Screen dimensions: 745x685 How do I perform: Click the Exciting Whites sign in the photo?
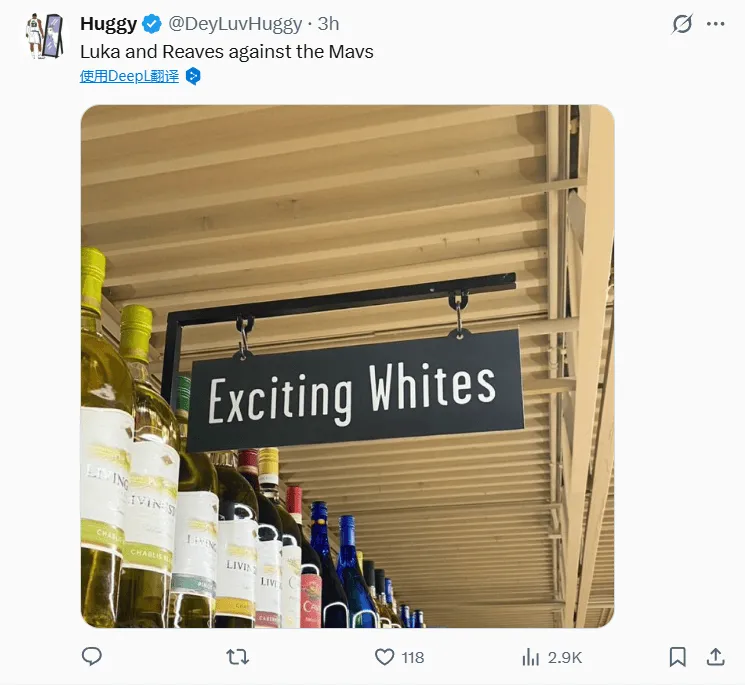(352, 392)
